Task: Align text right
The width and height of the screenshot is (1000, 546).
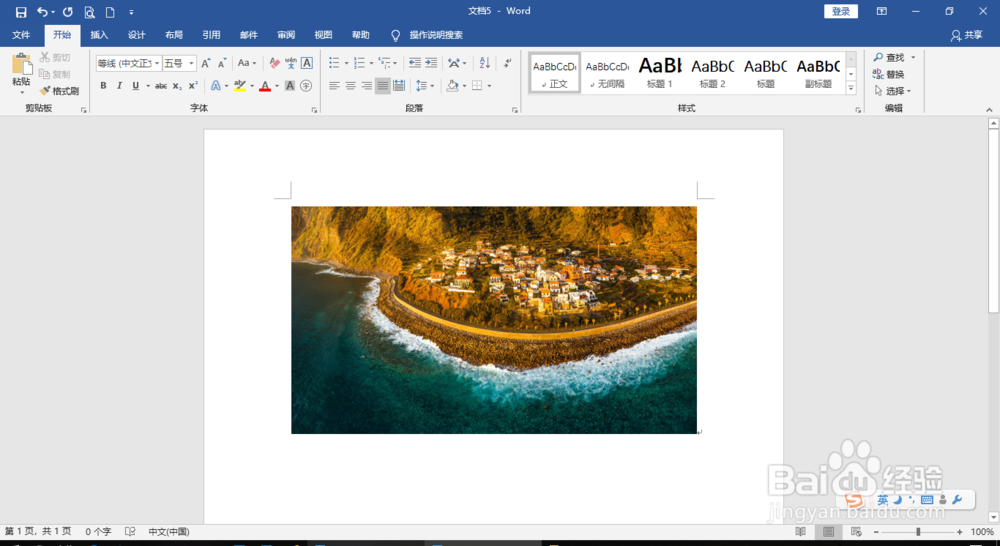Action: point(367,85)
